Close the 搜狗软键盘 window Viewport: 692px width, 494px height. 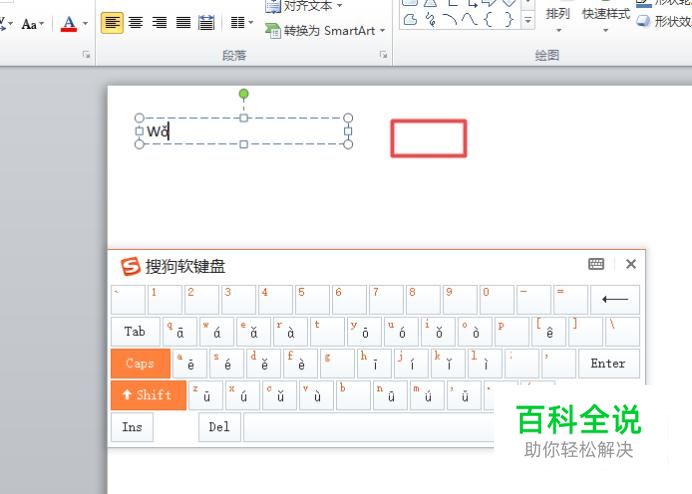(631, 264)
